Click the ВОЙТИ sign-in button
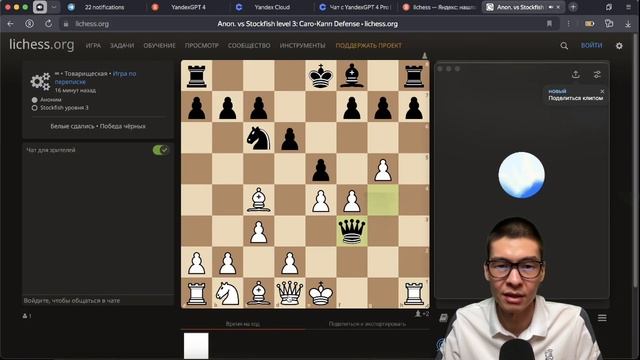The image size is (640, 360). [x=591, y=45]
